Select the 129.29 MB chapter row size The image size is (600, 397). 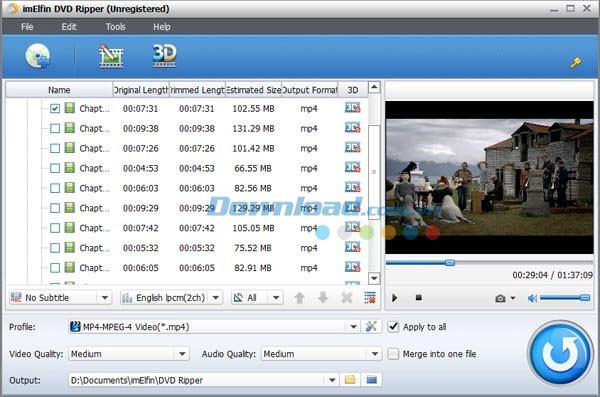tap(253, 208)
